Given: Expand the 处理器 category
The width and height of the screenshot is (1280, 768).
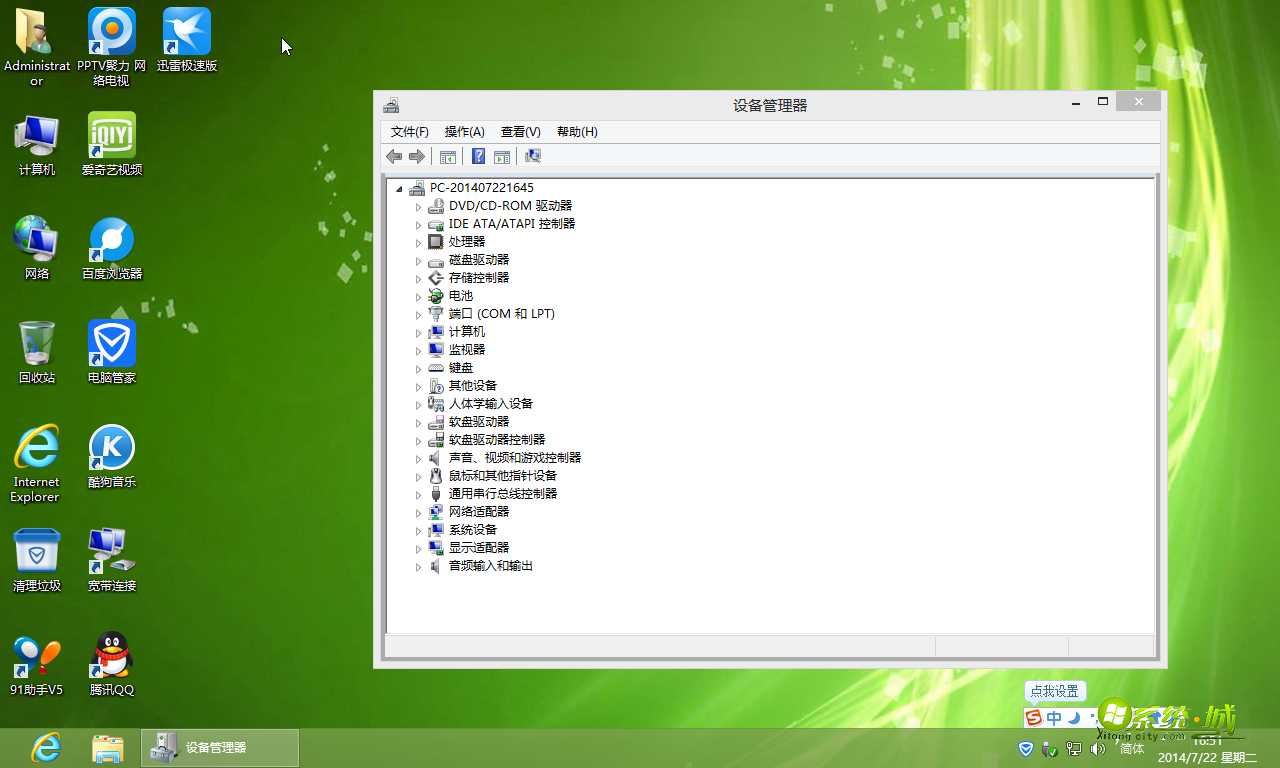Looking at the screenshot, I should (x=419, y=241).
